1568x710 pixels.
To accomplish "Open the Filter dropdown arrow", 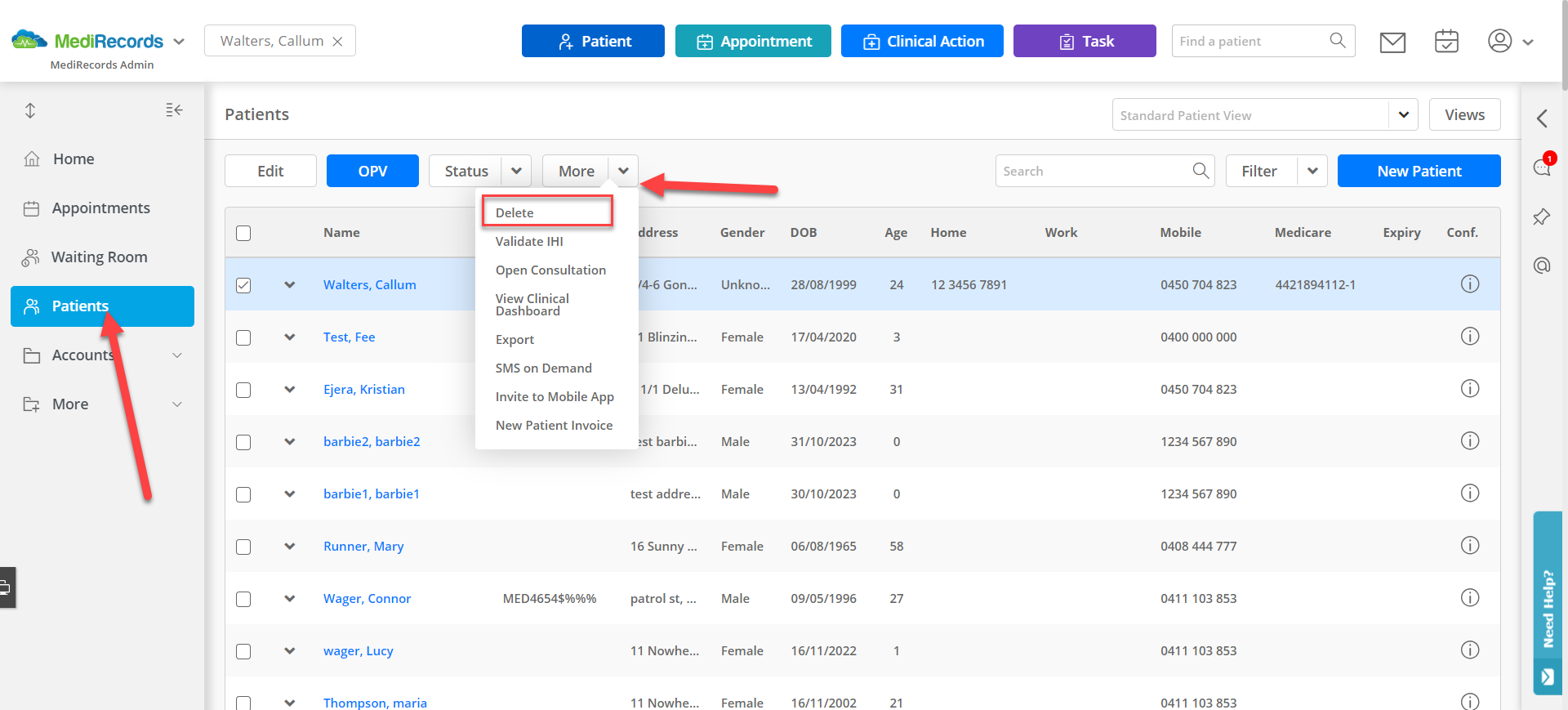I will coord(1312,171).
